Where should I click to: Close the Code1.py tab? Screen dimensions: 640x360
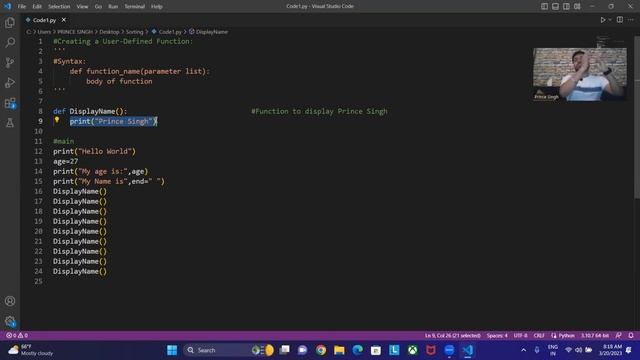(x=64, y=20)
